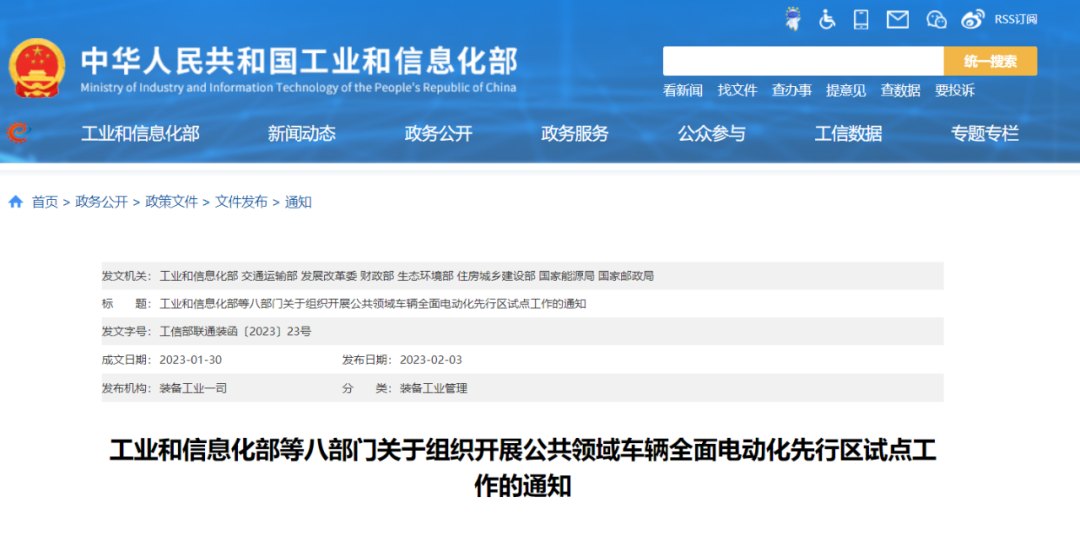Viewport: 1080px width, 535px height.
Task: Click the 分类 value 装备工业管理
Action: [433, 388]
